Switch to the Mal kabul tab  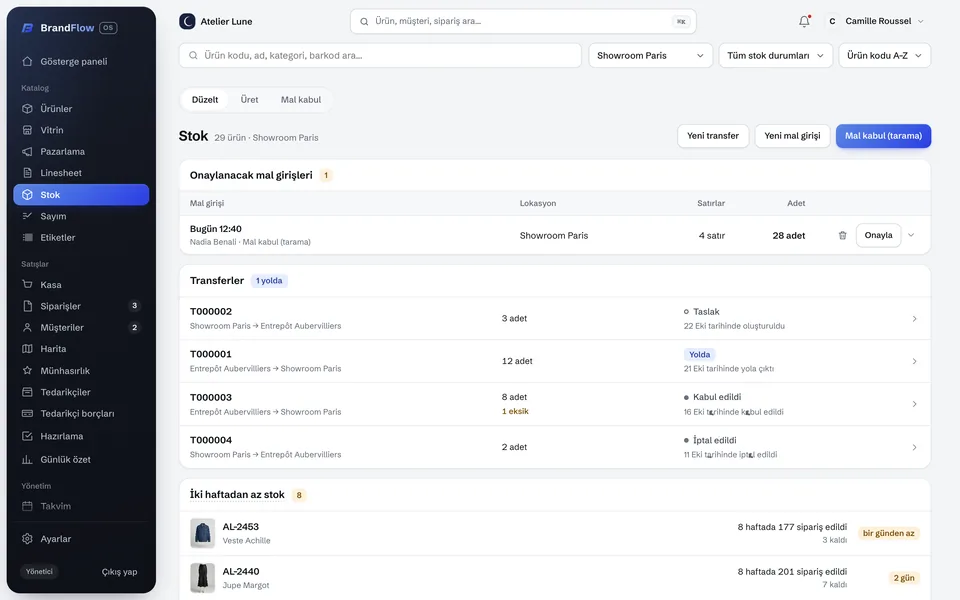click(x=301, y=100)
